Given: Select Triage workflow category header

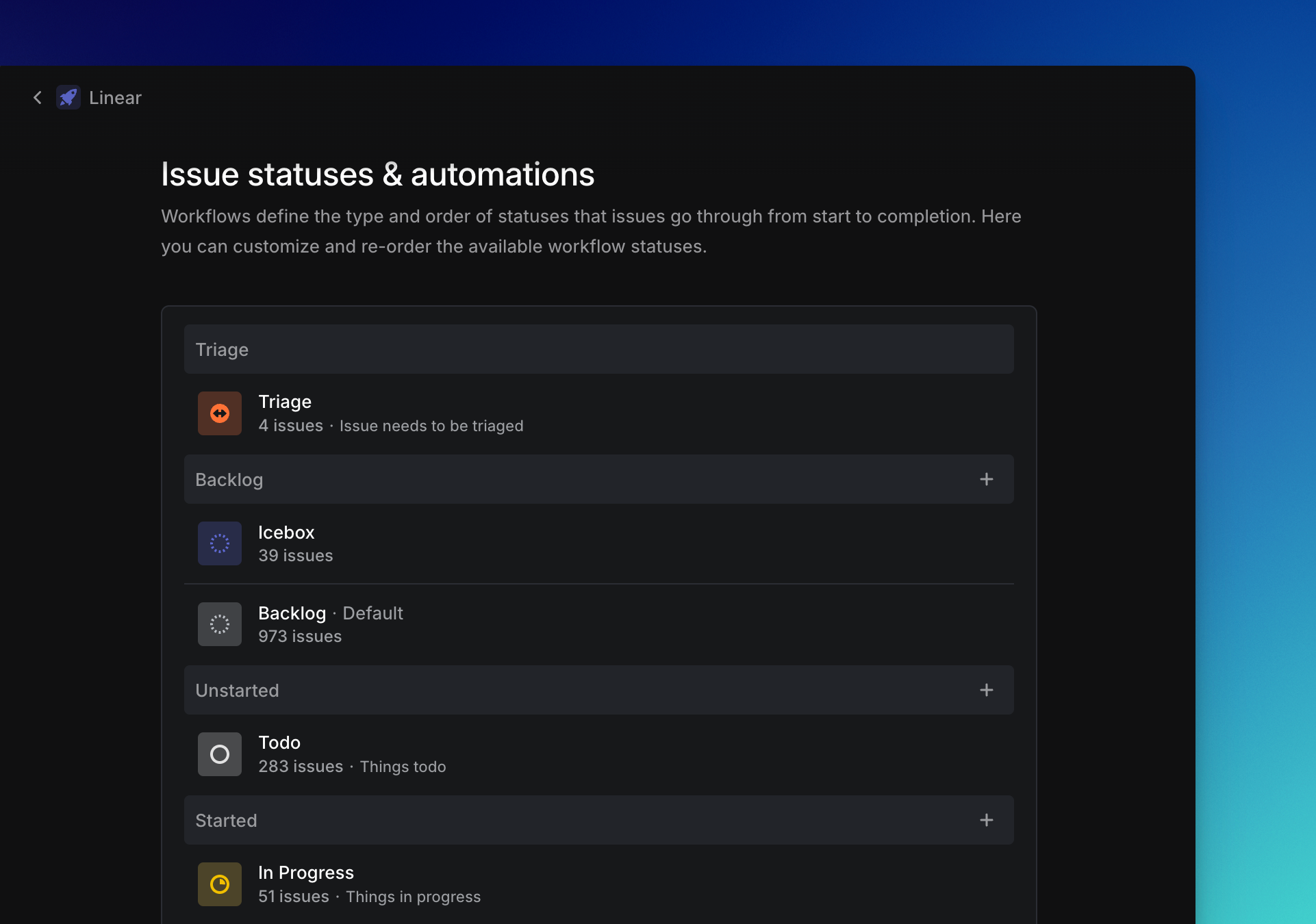Looking at the screenshot, I should pyautogui.click(x=599, y=349).
